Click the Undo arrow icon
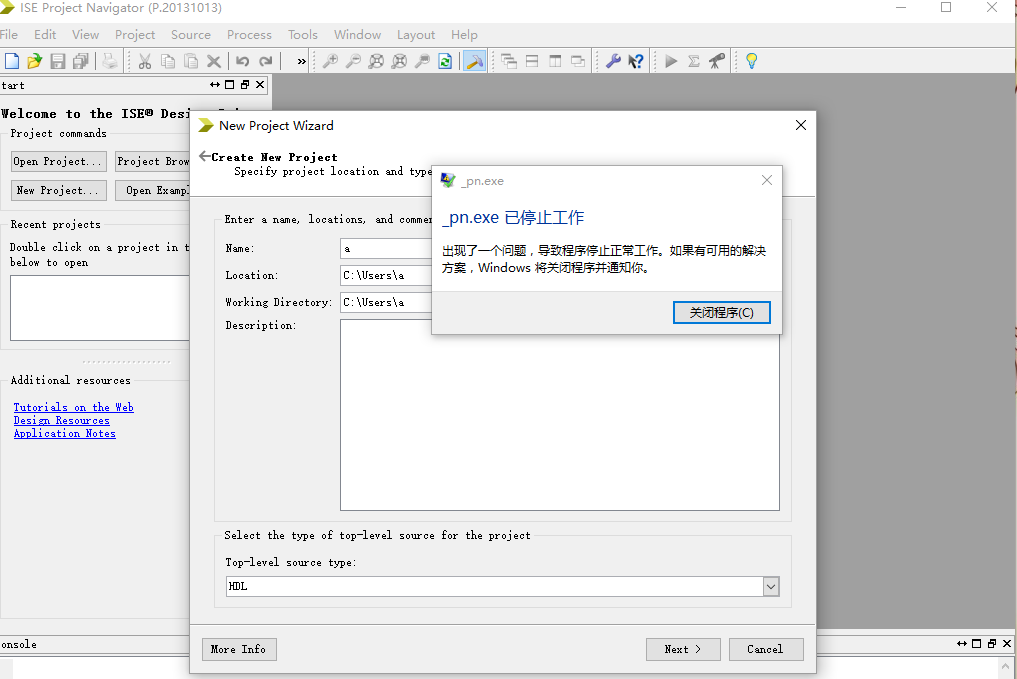Viewport: 1017px width, 679px height. coord(243,61)
